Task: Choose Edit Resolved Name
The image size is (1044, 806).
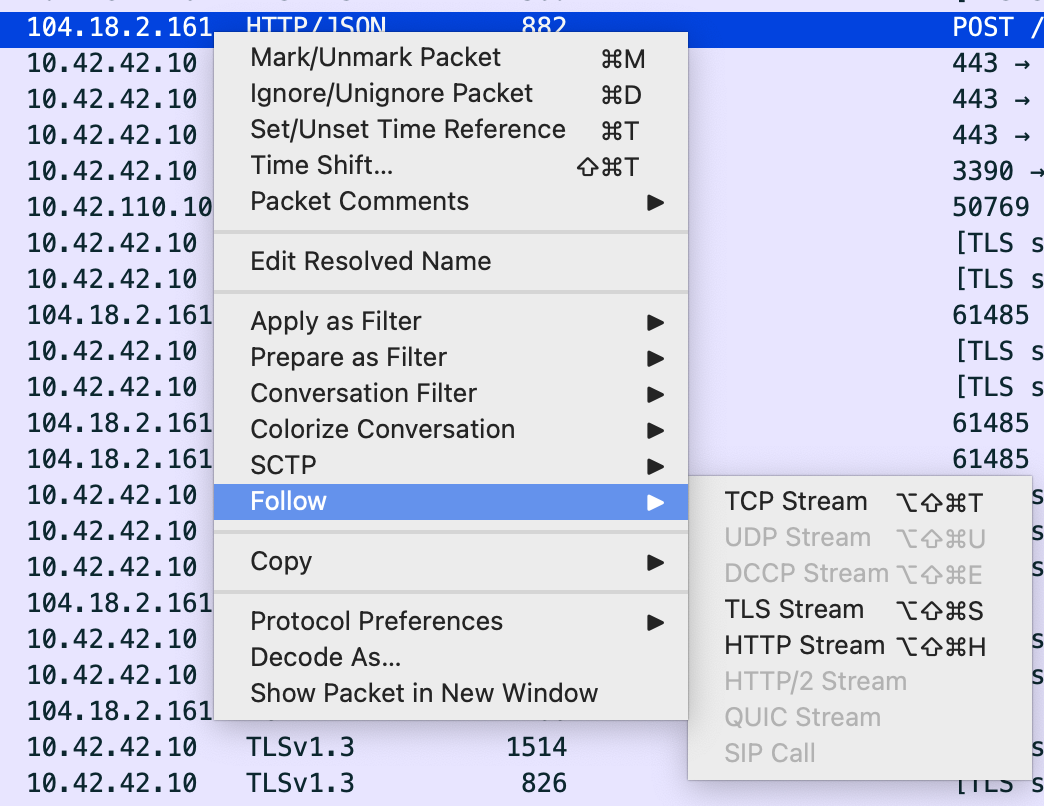Action: pyautogui.click(x=370, y=262)
